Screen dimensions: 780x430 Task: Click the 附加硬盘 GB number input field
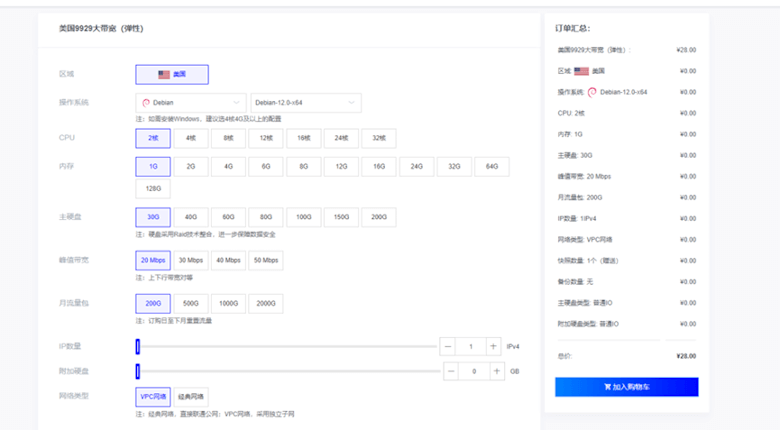[473, 371]
